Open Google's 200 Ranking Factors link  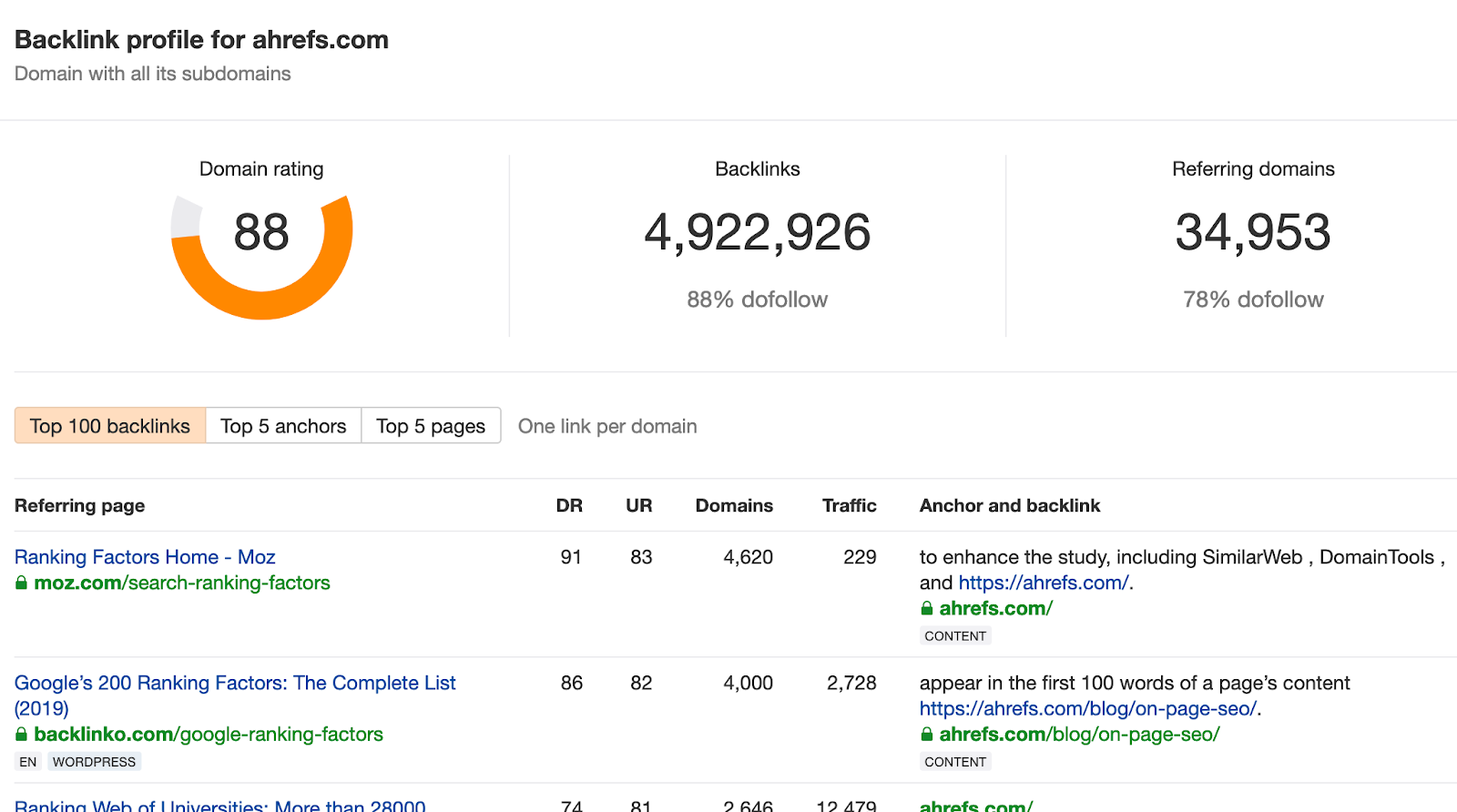point(235,695)
